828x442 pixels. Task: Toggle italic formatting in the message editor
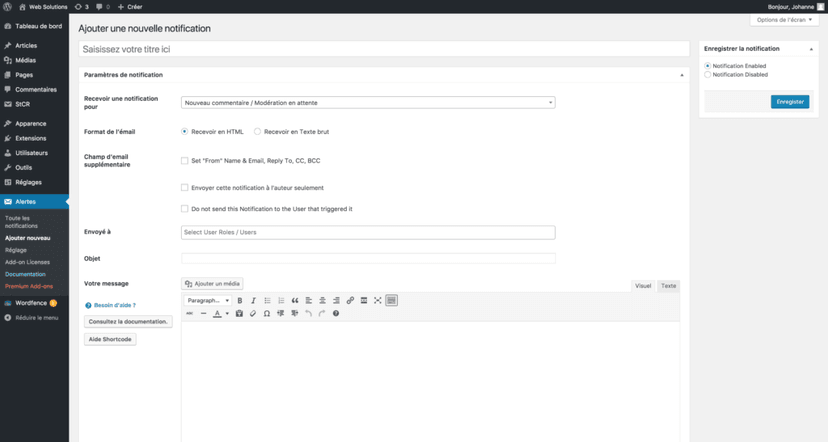(253, 300)
